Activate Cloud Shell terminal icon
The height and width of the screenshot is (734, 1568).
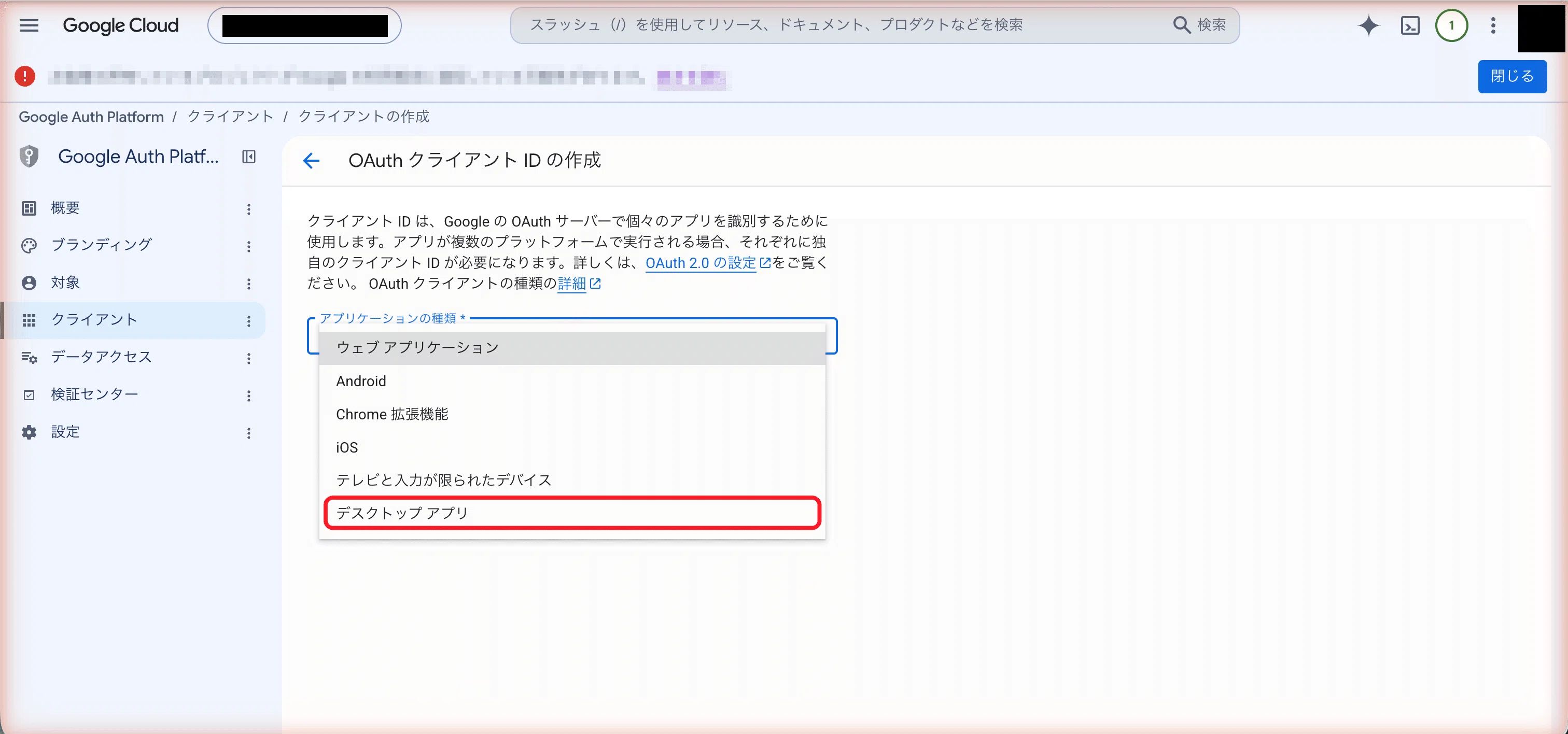tap(1410, 25)
